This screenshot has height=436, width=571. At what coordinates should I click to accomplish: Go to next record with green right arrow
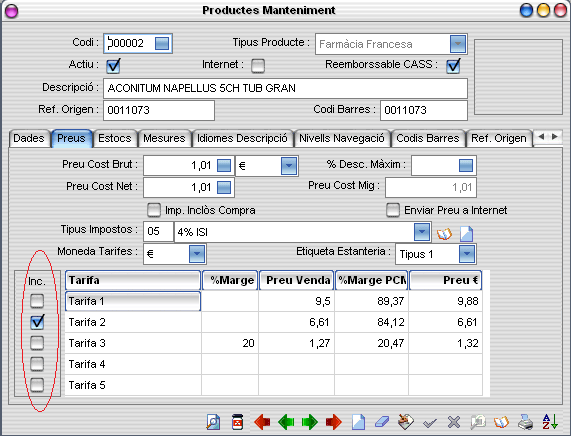pyautogui.click(x=310, y=422)
